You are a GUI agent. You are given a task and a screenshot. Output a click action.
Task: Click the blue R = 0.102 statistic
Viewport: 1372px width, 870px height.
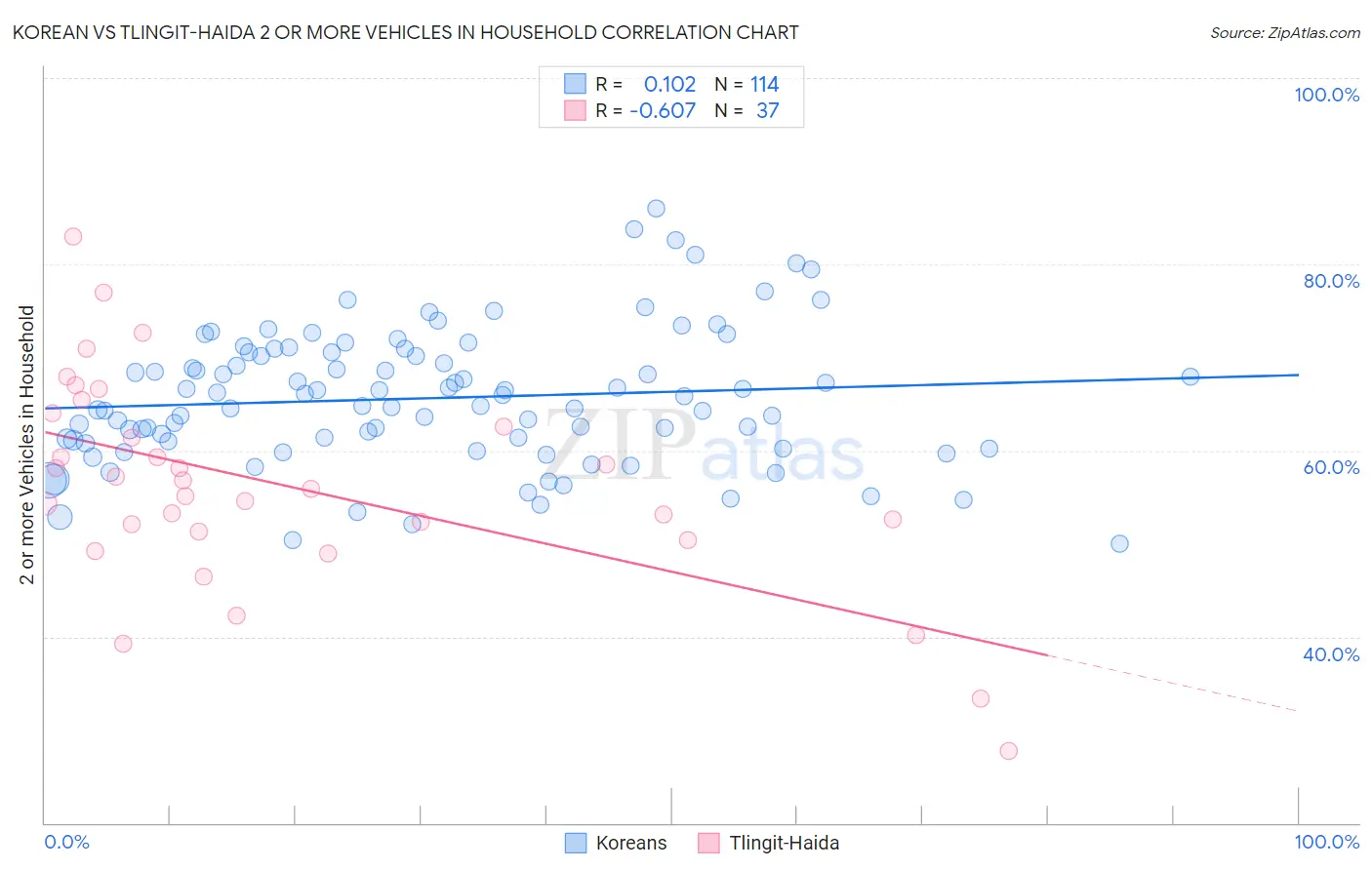(646, 84)
